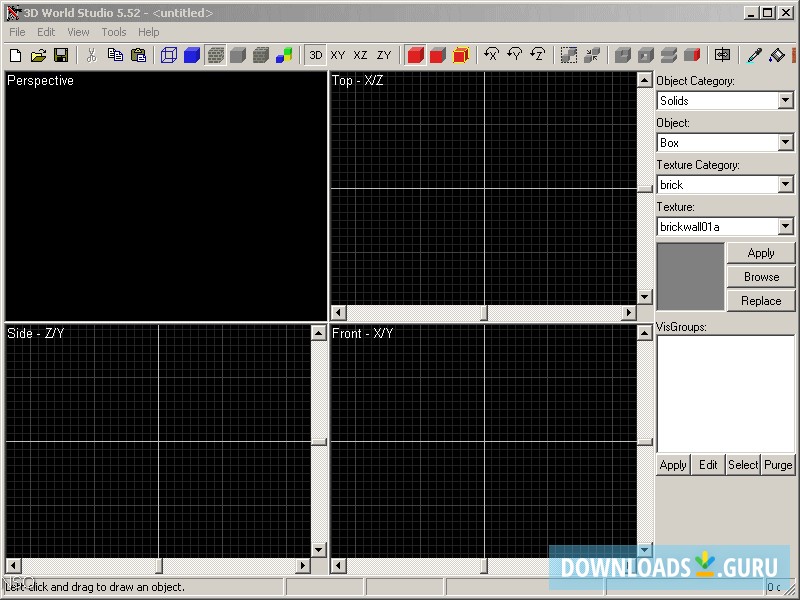The height and width of the screenshot is (600, 800).
Task: Toggle the 3D view button
Action: click(x=315, y=55)
